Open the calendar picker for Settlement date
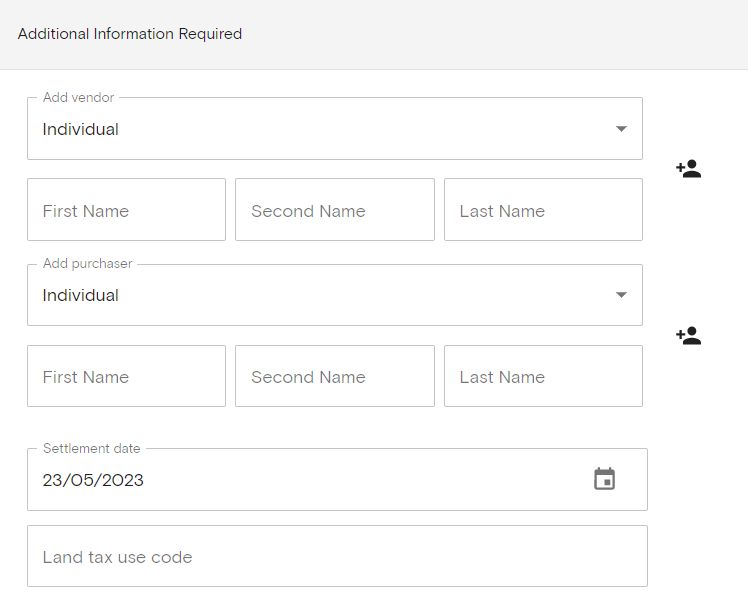Image resolution: width=748 pixels, height=597 pixels. pos(604,479)
